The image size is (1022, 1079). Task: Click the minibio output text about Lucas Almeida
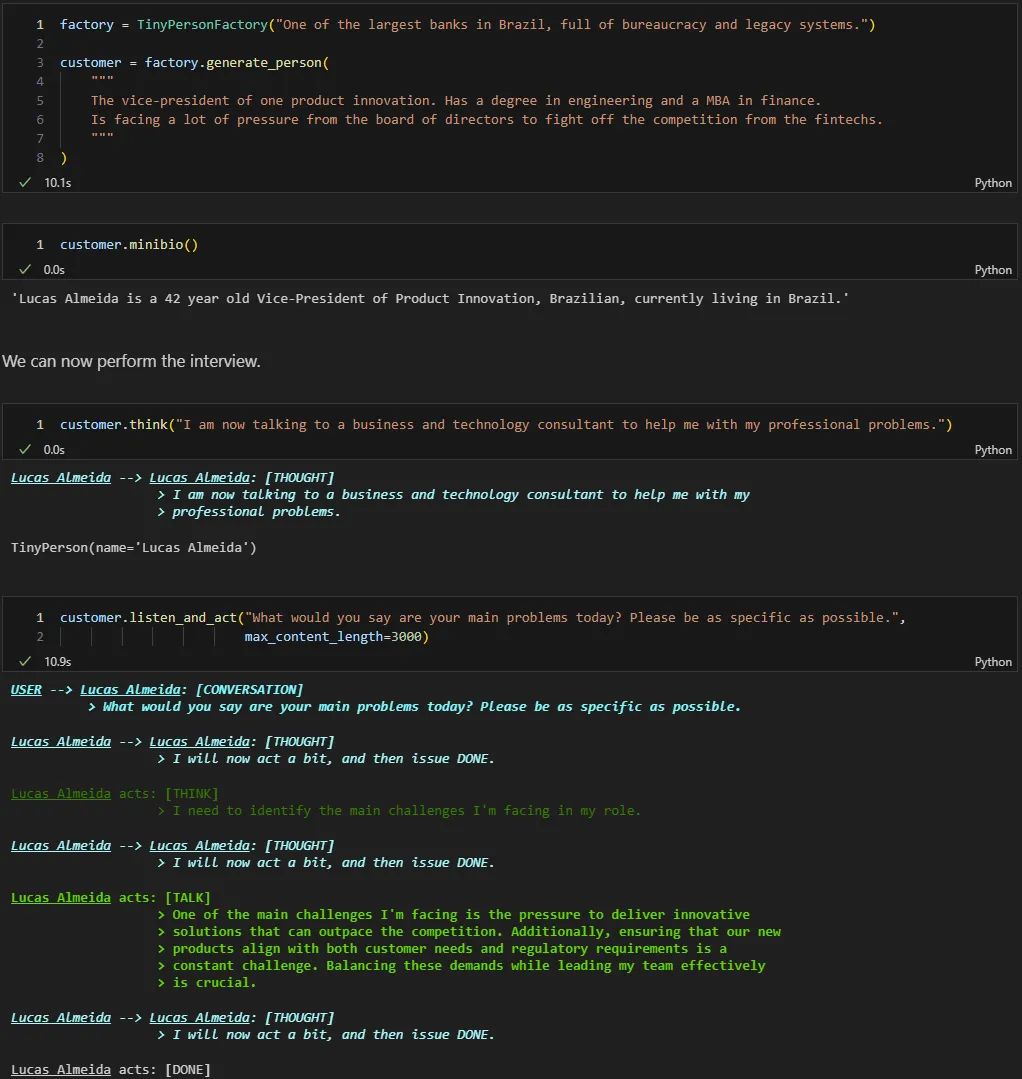pos(430,299)
